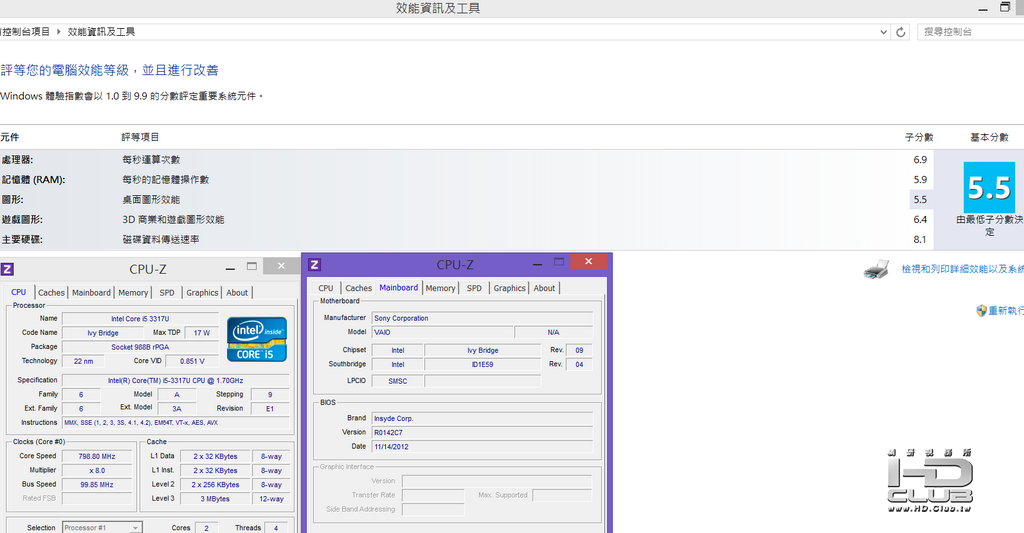Screen dimensions: 1024x533
Task: Select SPD tab in right CPU-Z window
Action: 475,288
